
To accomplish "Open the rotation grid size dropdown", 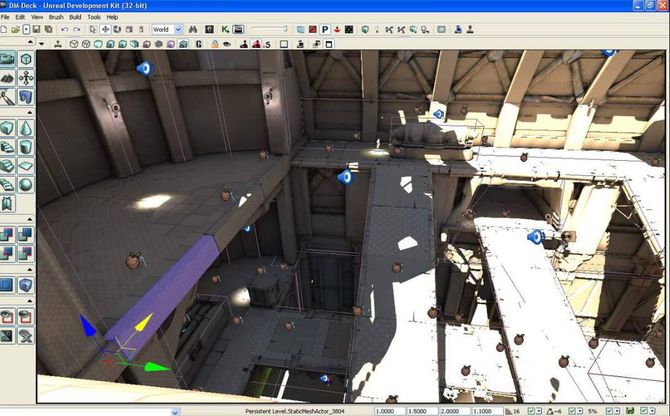I will 580,411.
